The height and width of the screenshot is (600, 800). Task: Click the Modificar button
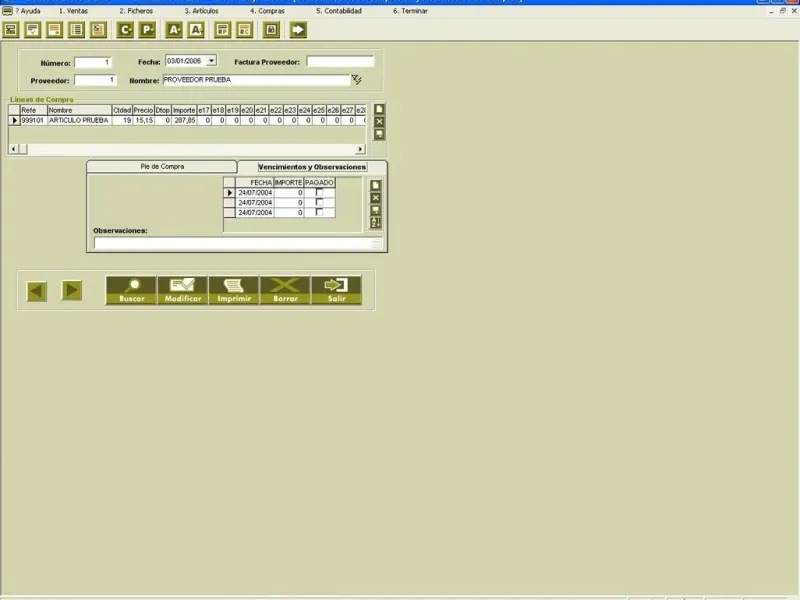coord(183,290)
